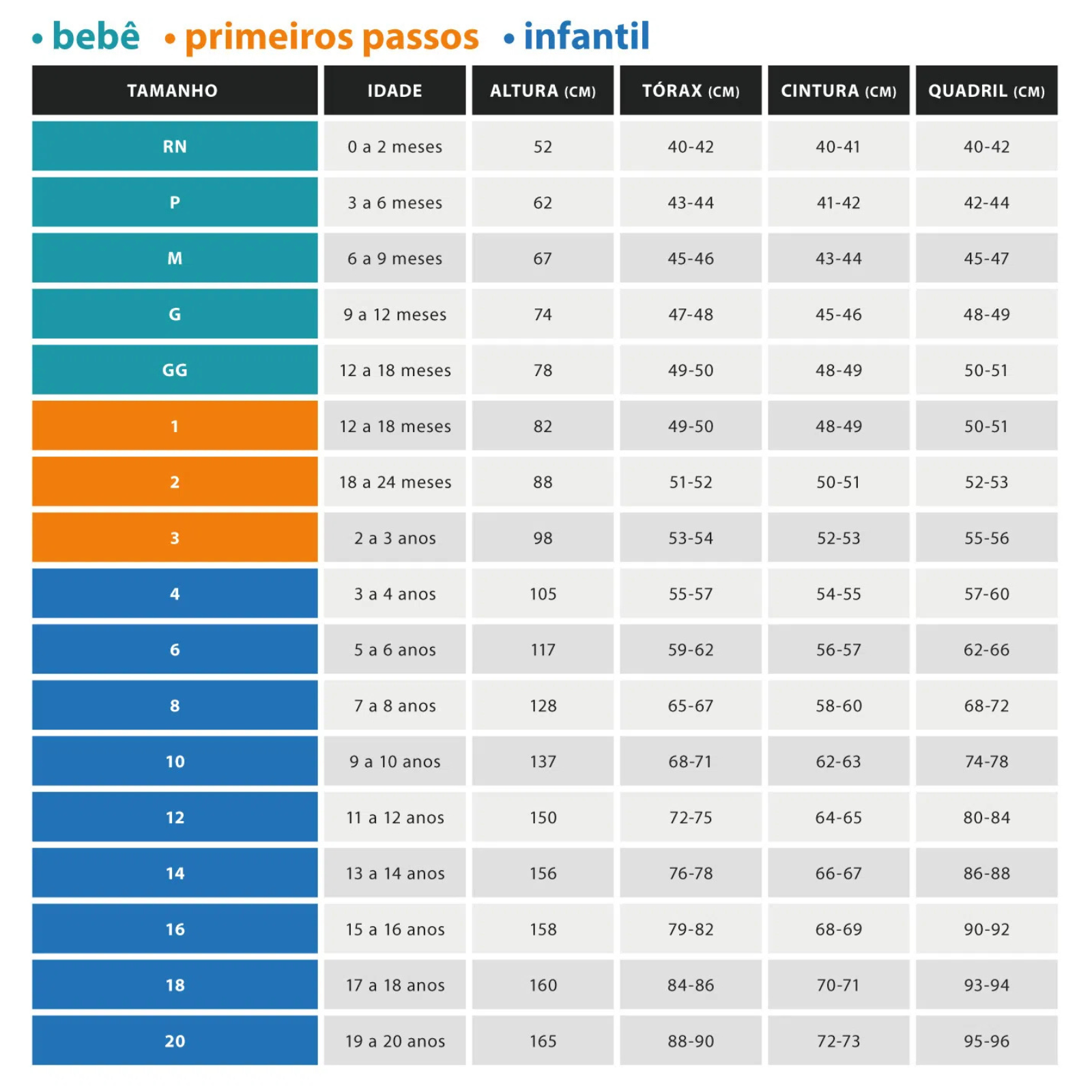Click the quadril value 95-96 cell
This screenshot has height=1092, width=1092.
point(986,1041)
